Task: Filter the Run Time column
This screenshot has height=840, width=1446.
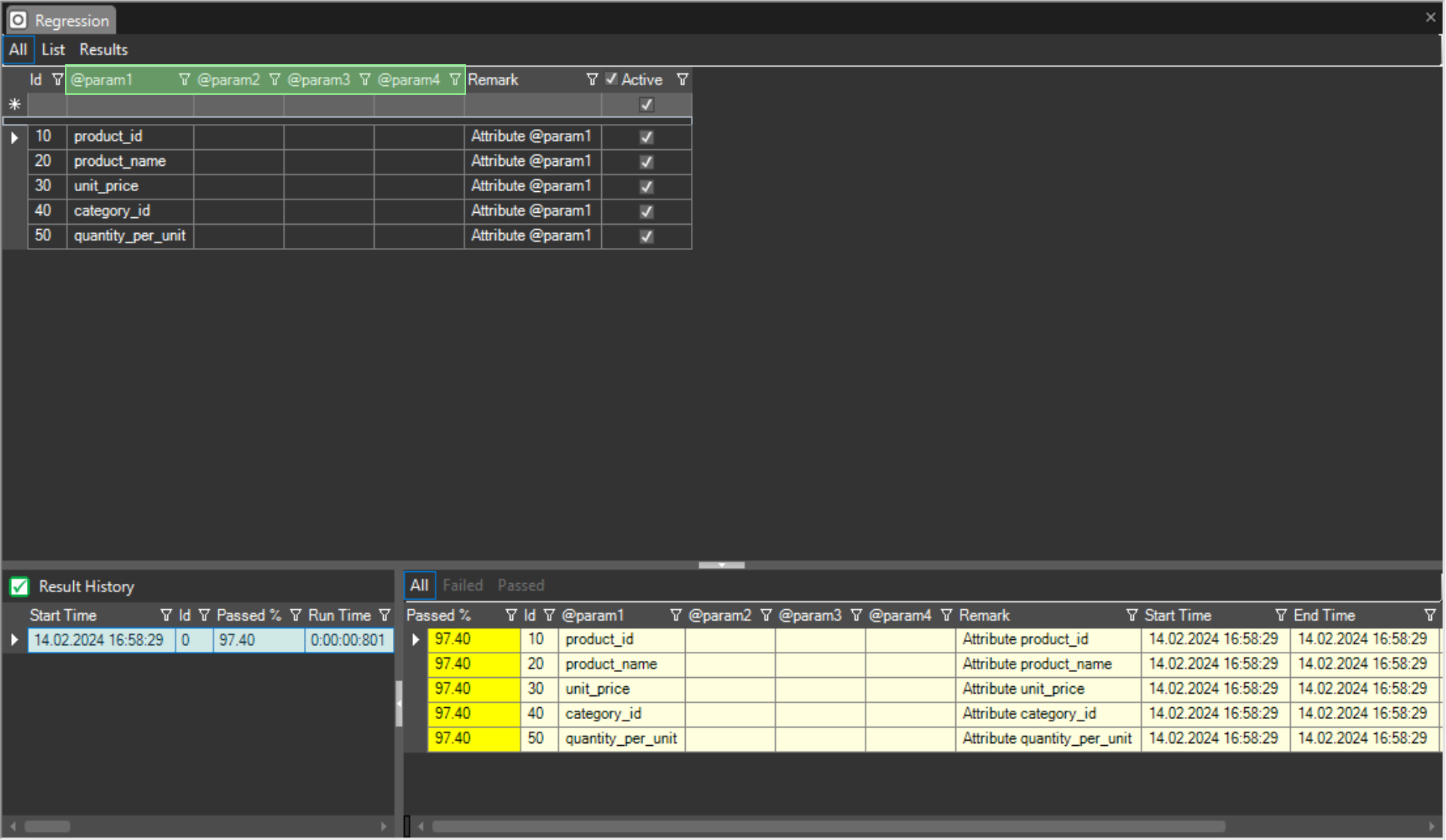Action: [385, 615]
